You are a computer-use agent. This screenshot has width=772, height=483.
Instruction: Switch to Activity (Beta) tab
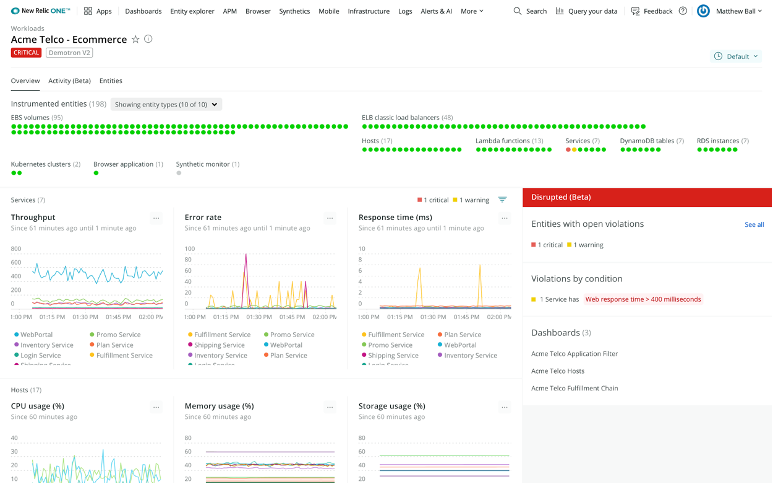point(69,81)
